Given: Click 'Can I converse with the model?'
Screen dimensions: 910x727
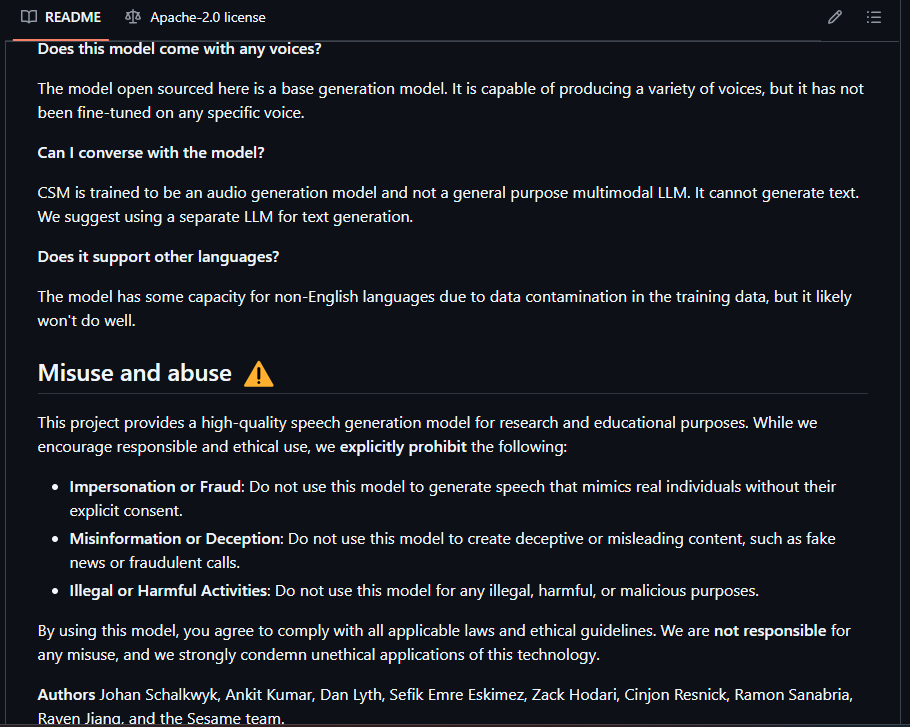Looking at the screenshot, I should [x=151, y=153].
